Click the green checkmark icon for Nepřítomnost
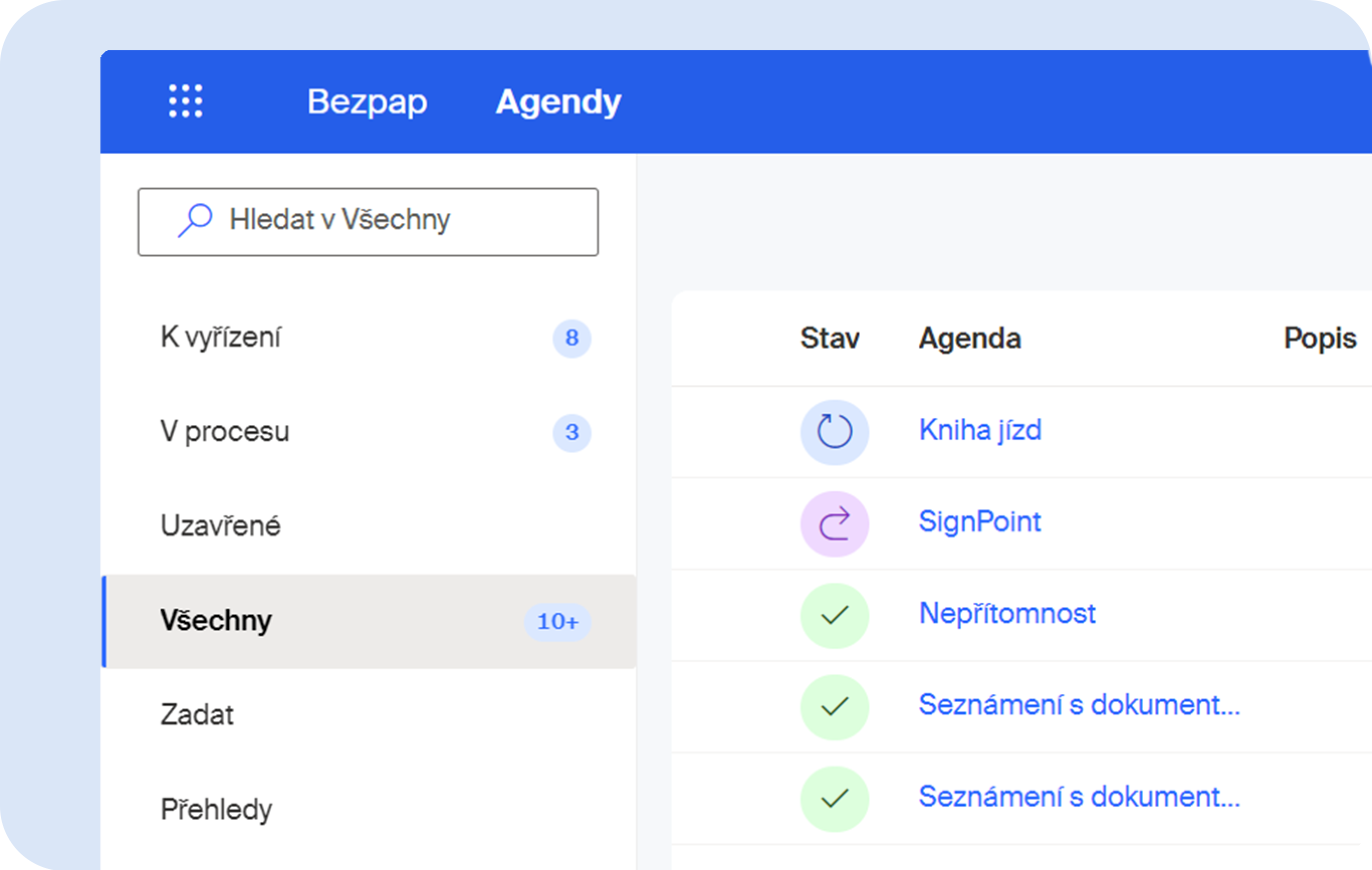Image resolution: width=1372 pixels, height=870 pixels. click(834, 615)
